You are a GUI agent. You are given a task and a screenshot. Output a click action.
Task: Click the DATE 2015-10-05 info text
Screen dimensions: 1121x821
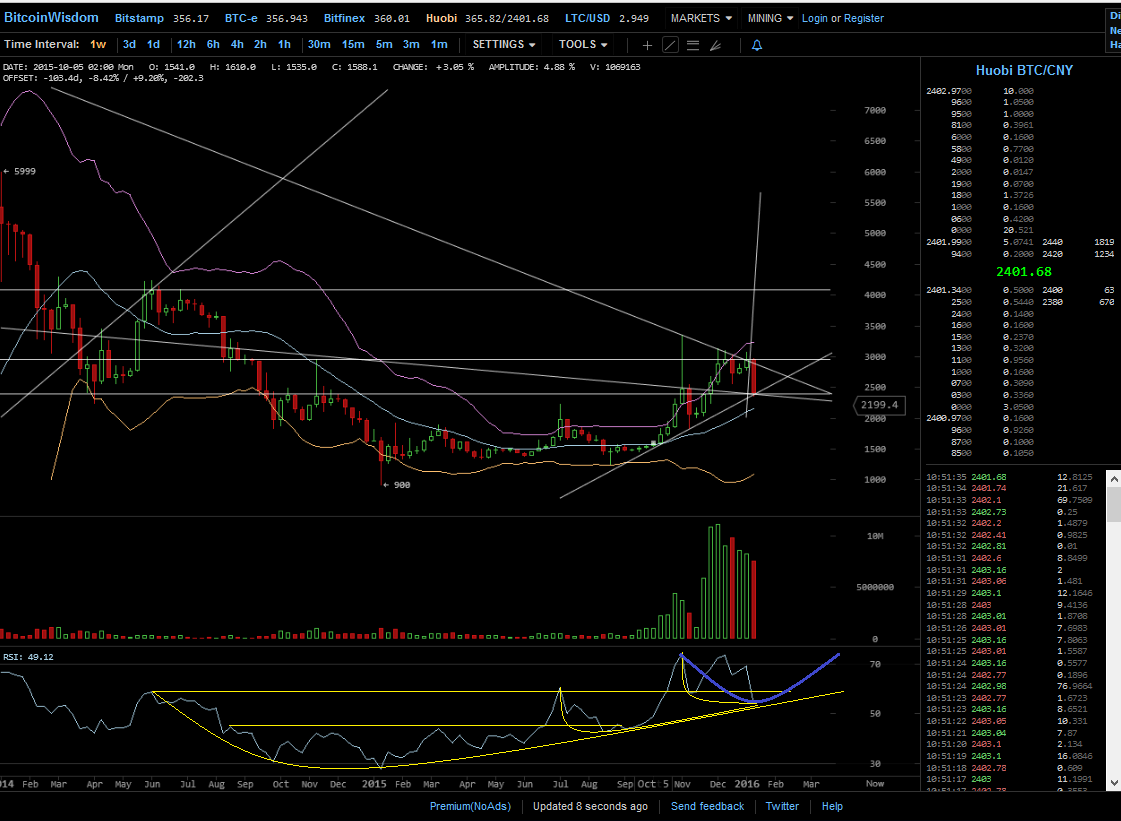coord(68,67)
